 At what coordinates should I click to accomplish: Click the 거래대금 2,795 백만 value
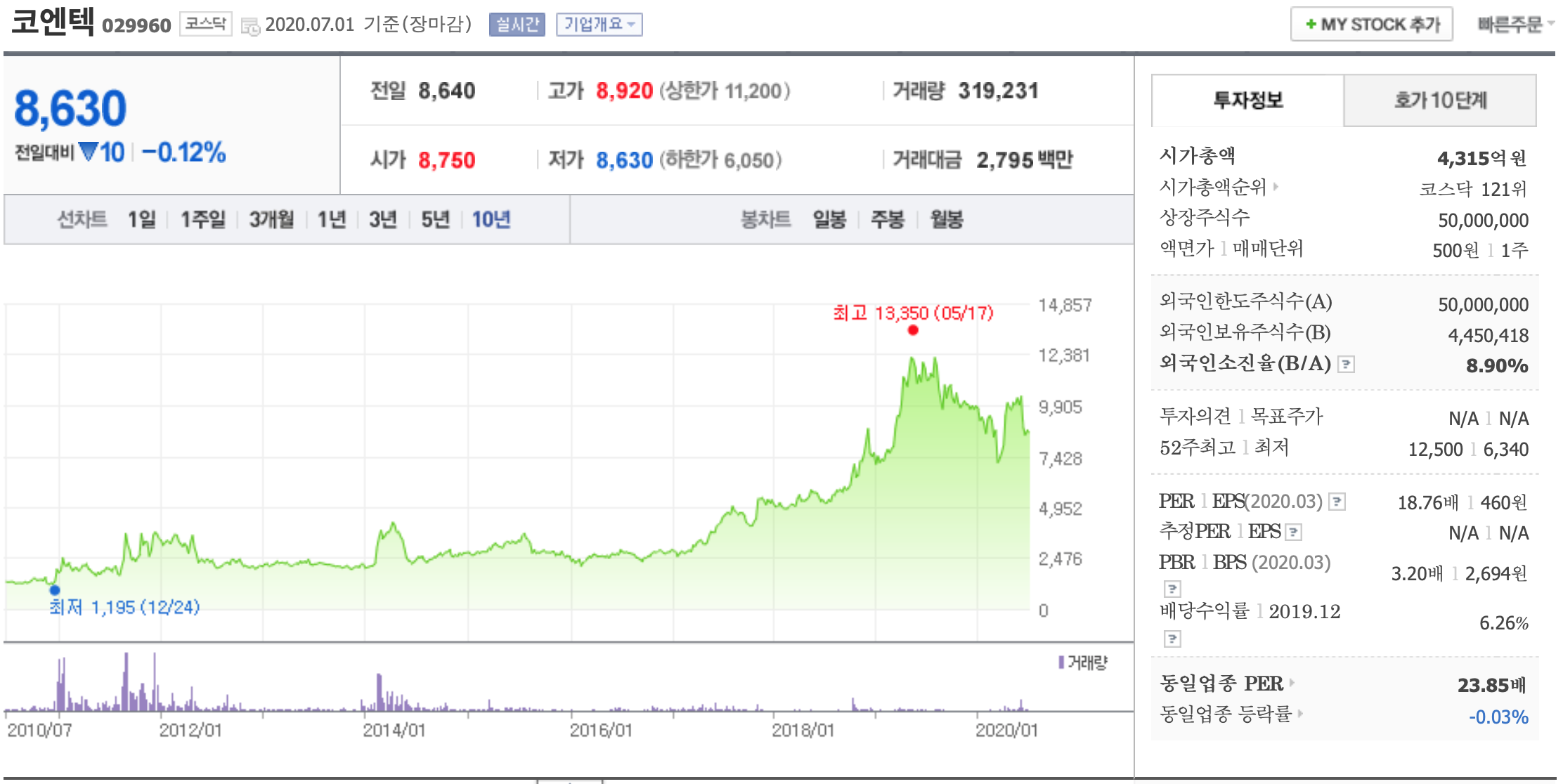click(1025, 160)
